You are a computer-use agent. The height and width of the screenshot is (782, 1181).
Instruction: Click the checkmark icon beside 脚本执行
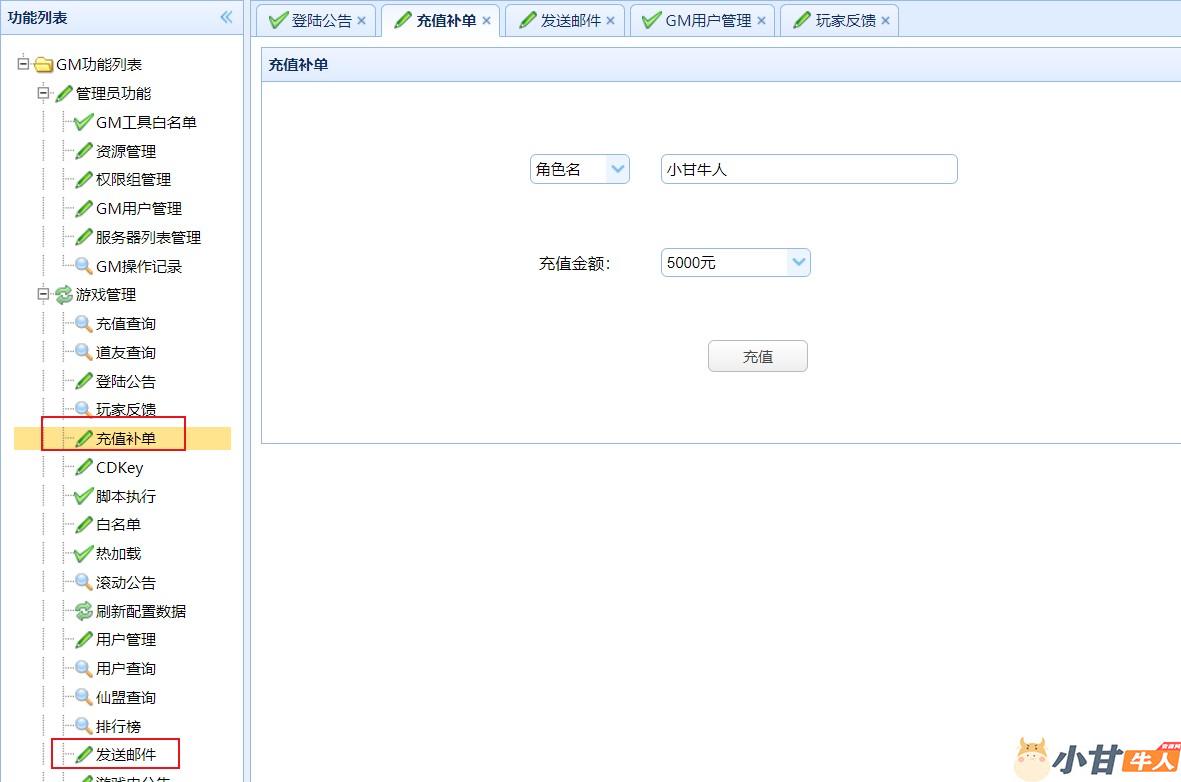pyautogui.click(x=84, y=496)
